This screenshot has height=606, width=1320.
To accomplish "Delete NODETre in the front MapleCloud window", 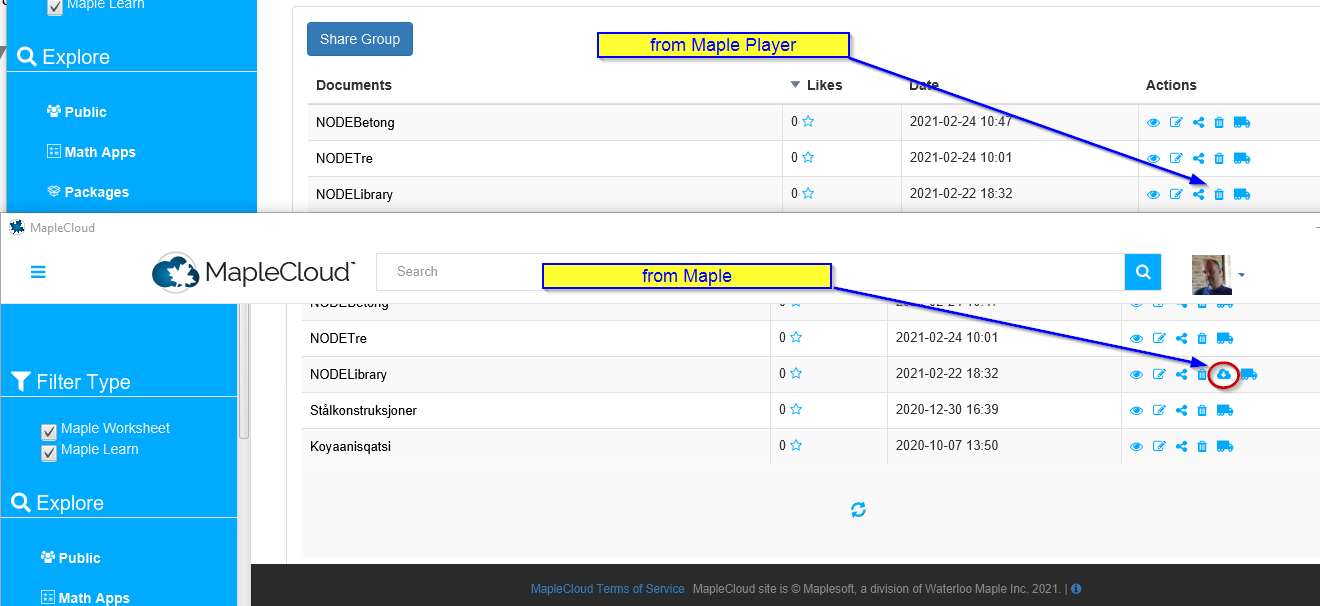I will [x=1202, y=338].
